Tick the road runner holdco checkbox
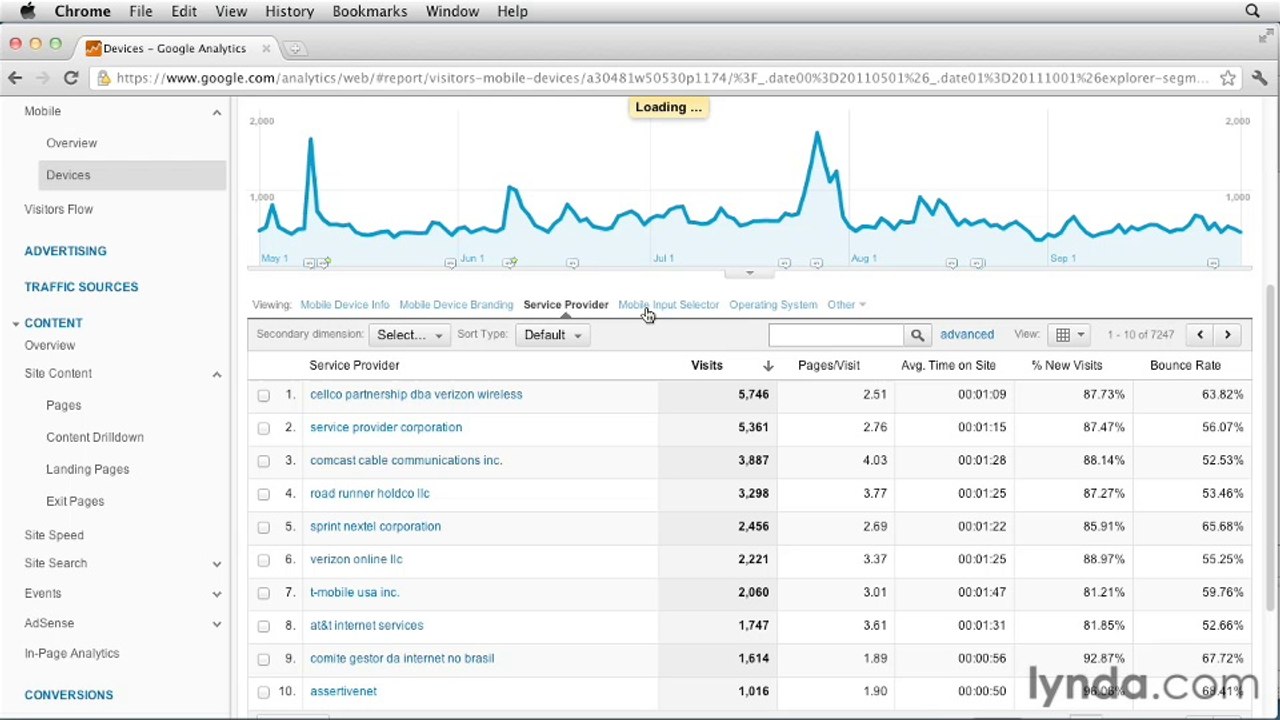This screenshot has height=720, width=1280. coord(264,494)
